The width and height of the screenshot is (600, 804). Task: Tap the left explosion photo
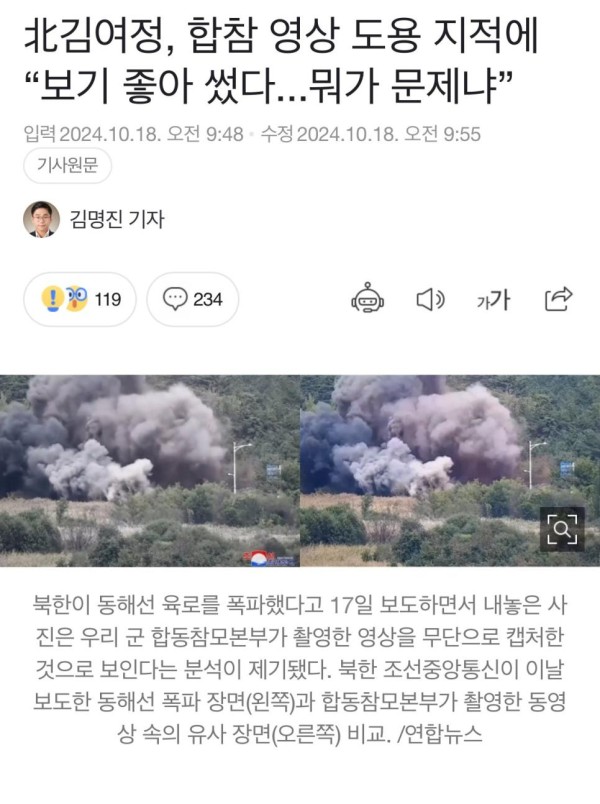click(x=150, y=471)
